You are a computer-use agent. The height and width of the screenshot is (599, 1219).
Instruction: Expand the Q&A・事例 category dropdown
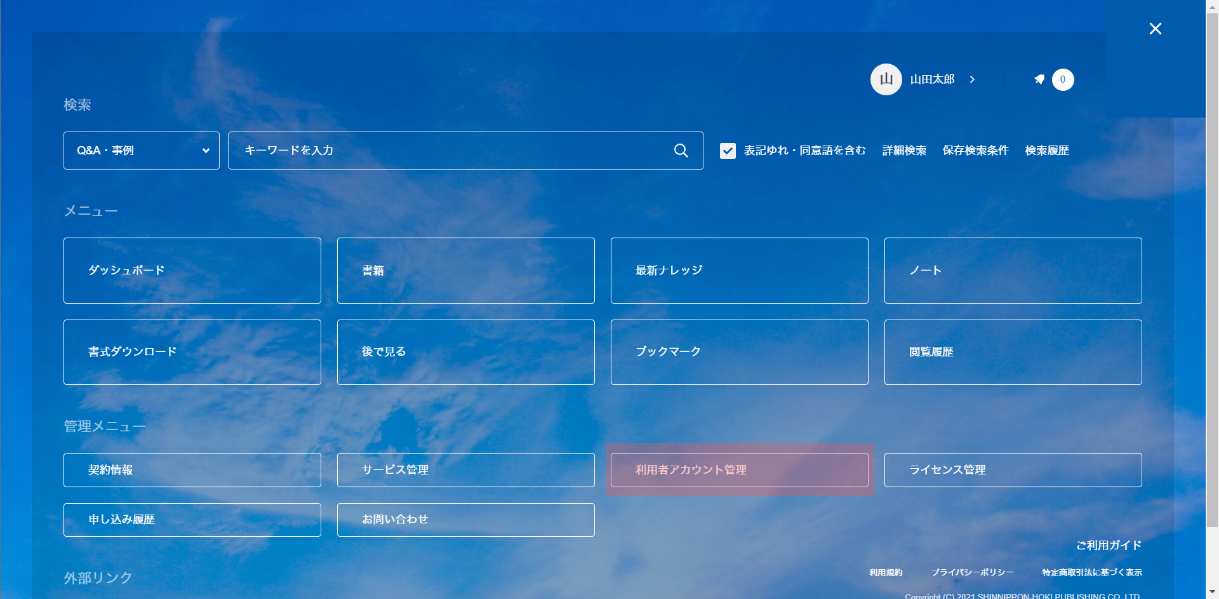[141, 151]
